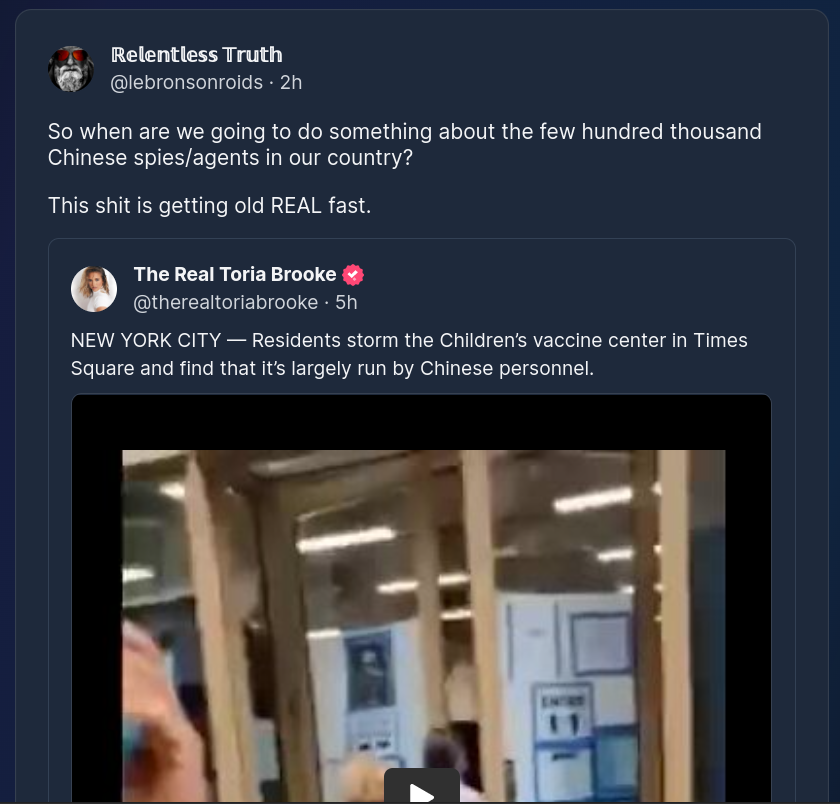Viewport: 840px width, 804px height.
Task: Click the black letterbox bar above the video
Action: click(421, 422)
